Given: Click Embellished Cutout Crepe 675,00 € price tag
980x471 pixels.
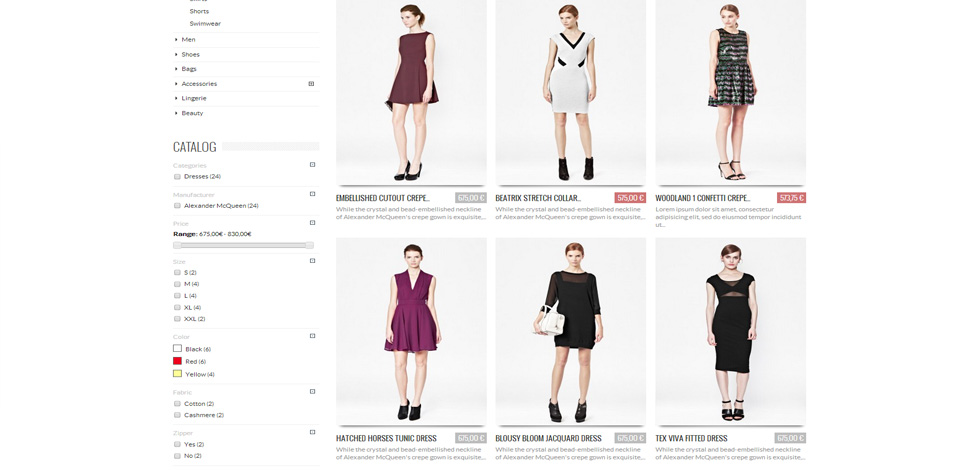Looking at the screenshot, I should click(x=471, y=198).
